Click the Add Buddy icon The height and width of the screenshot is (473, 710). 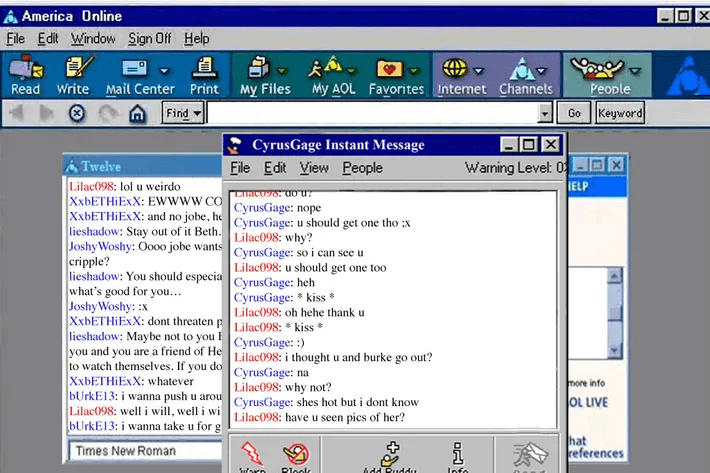[x=389, y=456]
